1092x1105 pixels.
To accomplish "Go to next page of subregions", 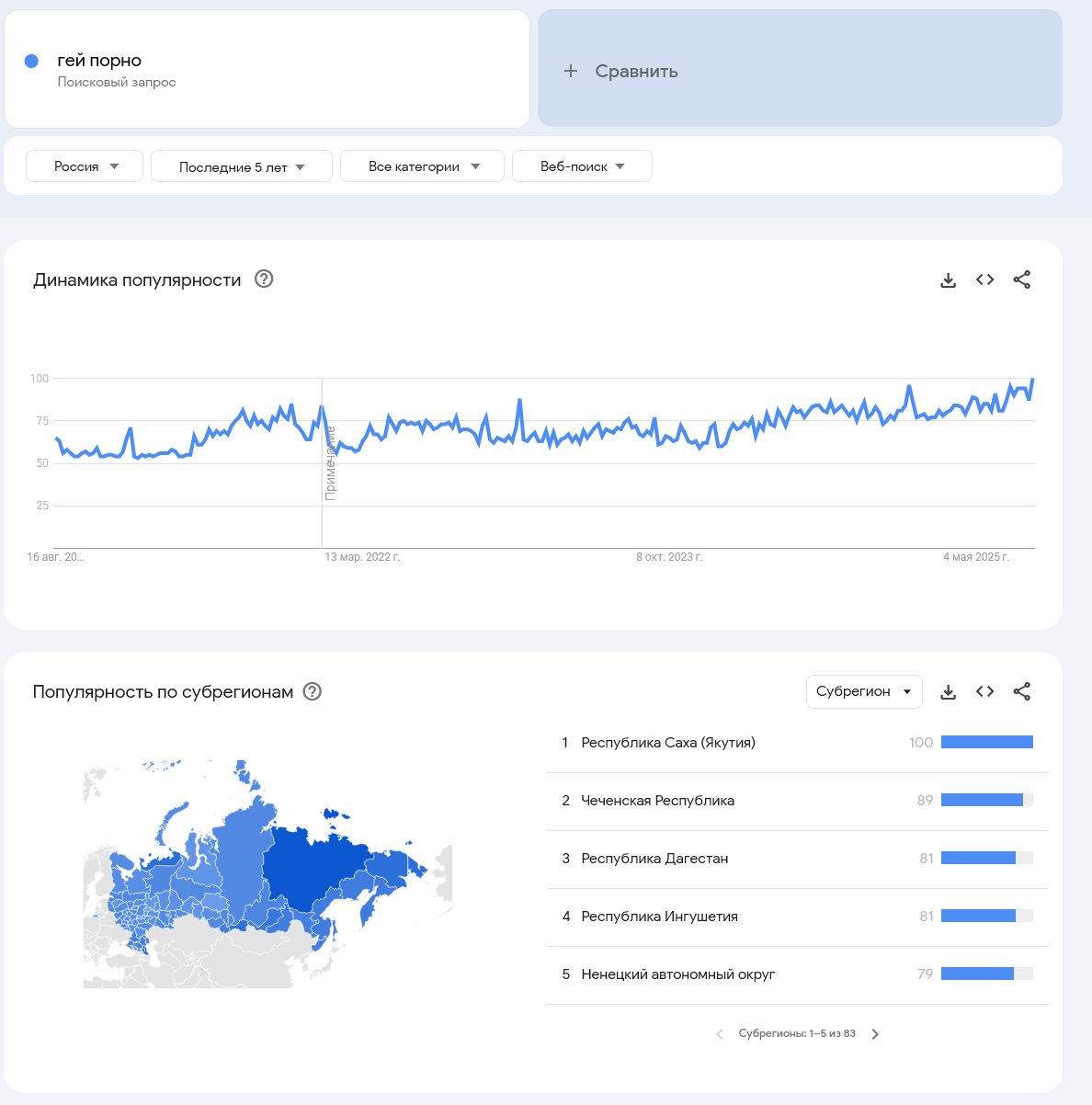I will pyautogui.click(x=875, y=1034).
